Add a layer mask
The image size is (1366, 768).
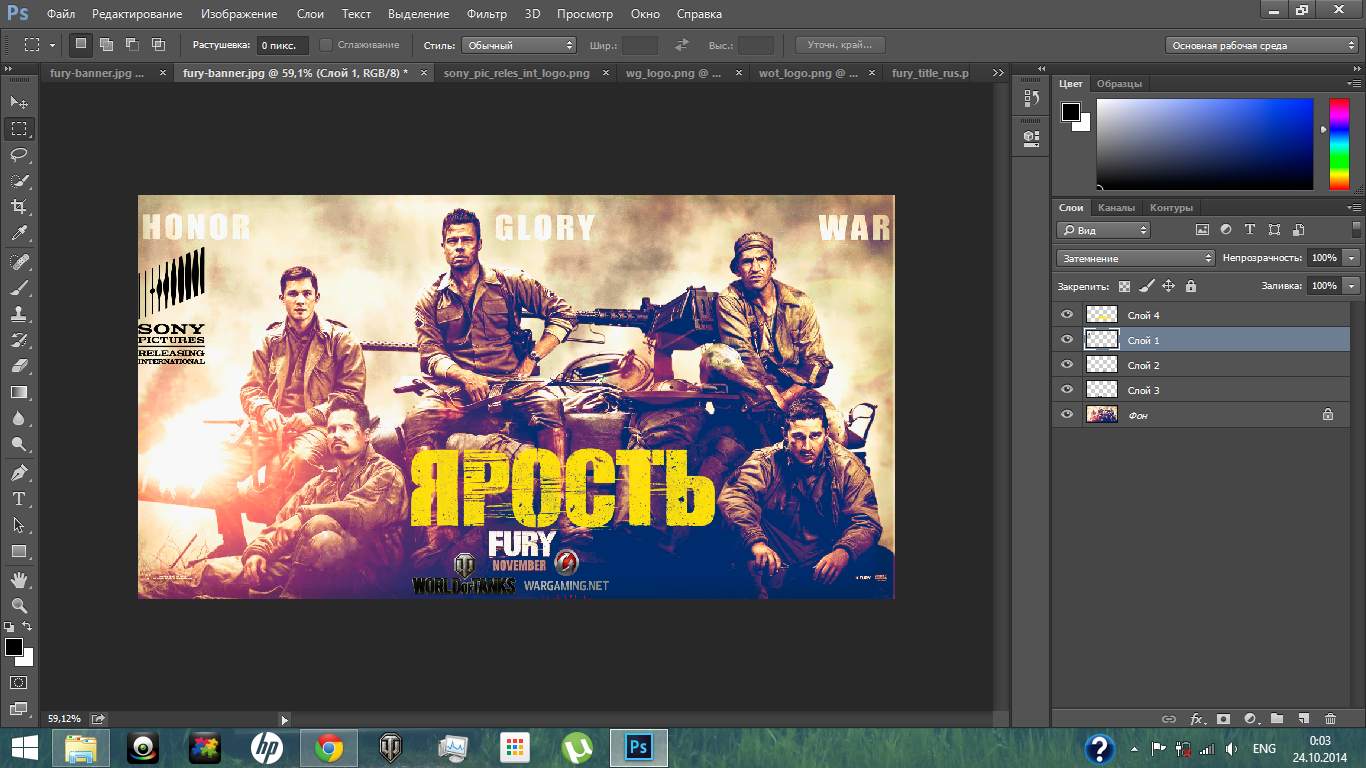(1223, 718)
